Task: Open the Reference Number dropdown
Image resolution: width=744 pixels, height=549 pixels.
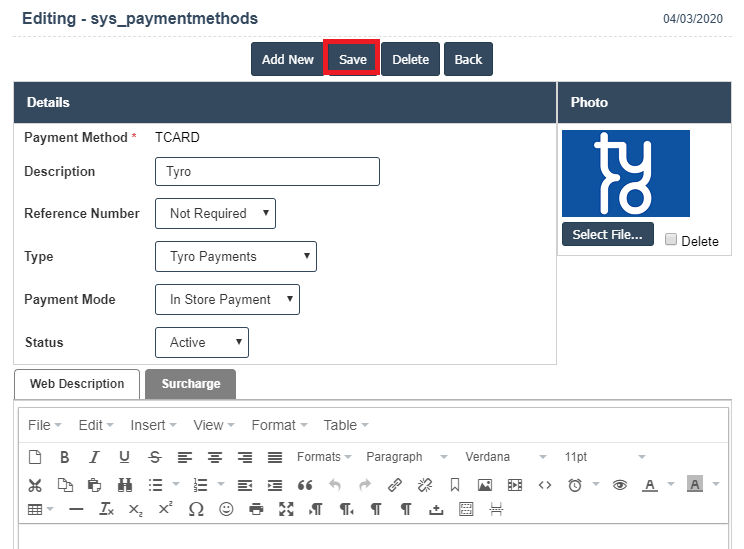Action: point(215,213)
